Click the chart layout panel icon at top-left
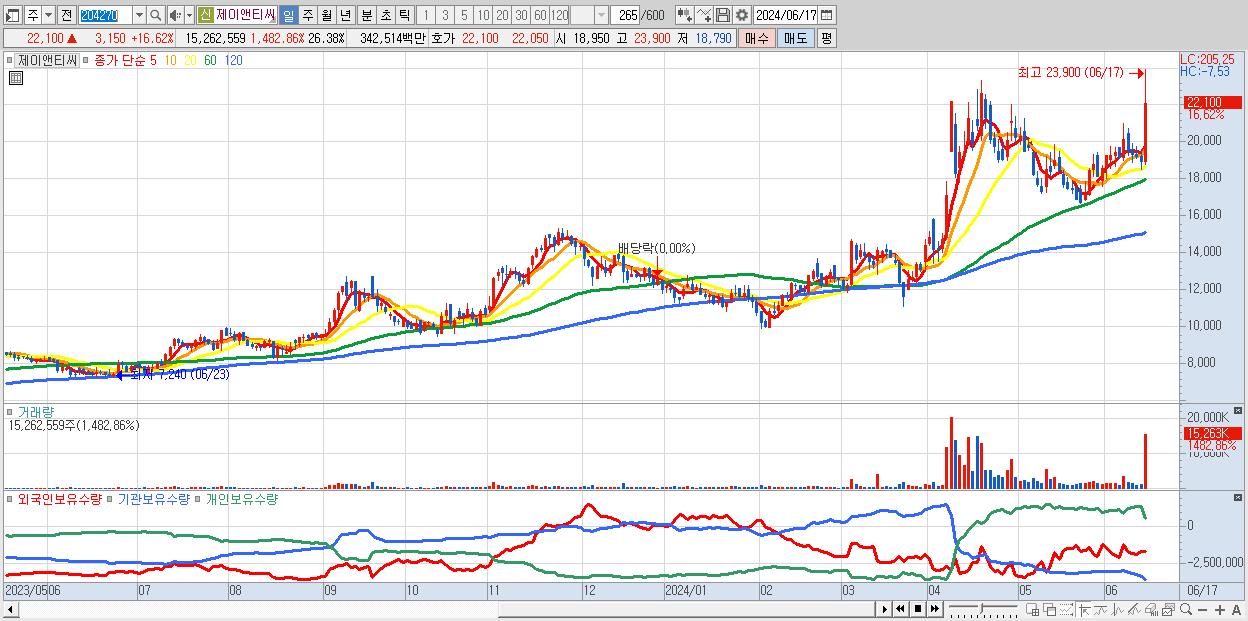This screenshot has height=621, width=1248. point(13,16)
